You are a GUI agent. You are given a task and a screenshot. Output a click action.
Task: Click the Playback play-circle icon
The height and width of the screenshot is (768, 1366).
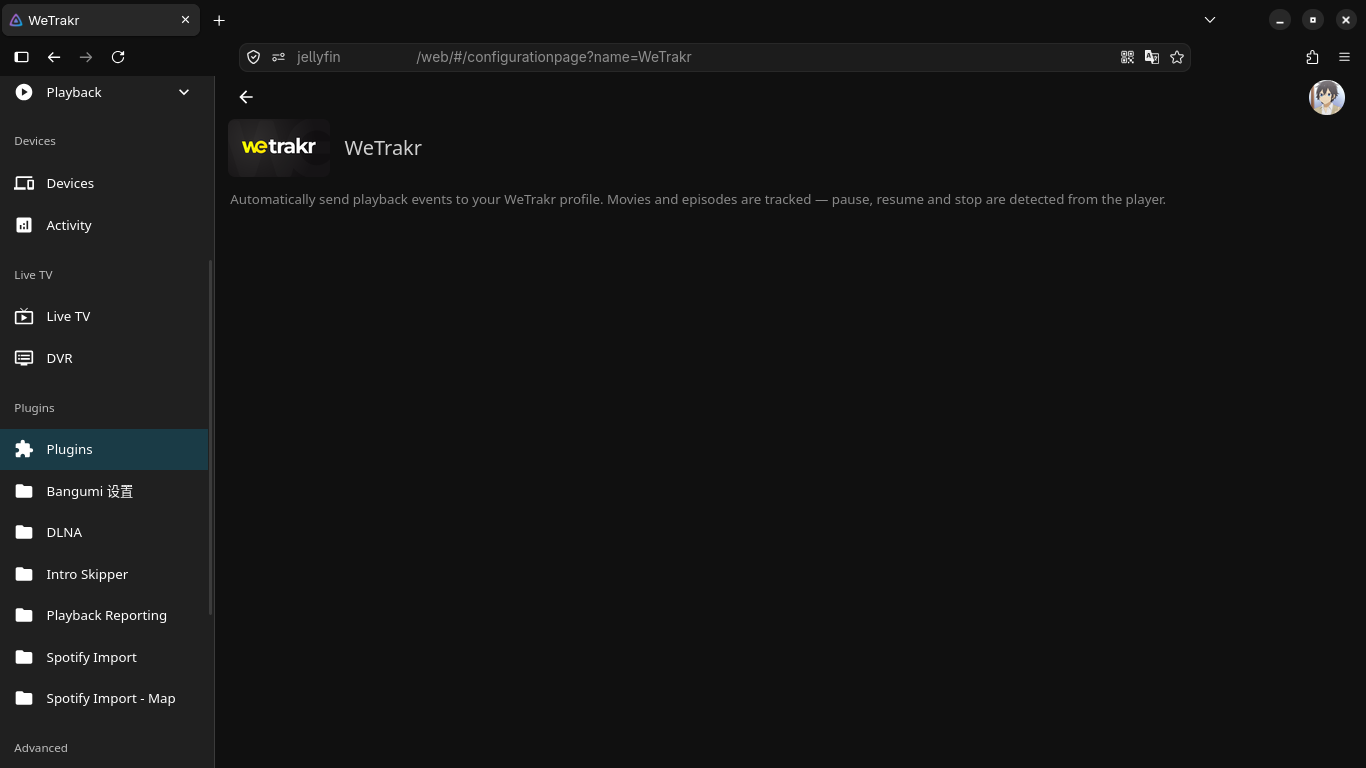24,92
